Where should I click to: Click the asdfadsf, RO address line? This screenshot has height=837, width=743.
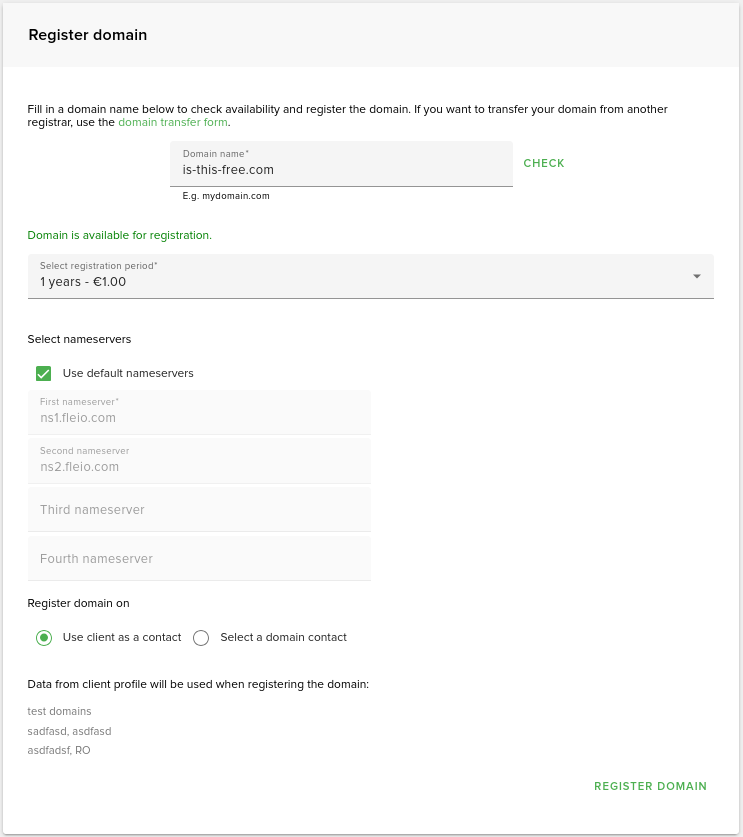[x=59, y=750]
